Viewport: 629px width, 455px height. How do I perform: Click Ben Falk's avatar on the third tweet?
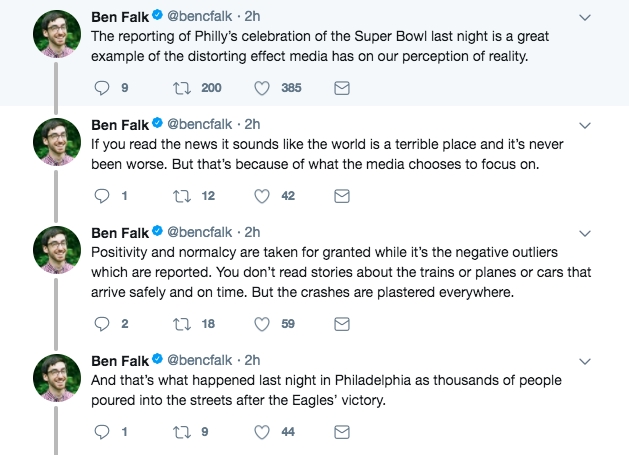tap(57, 250)
